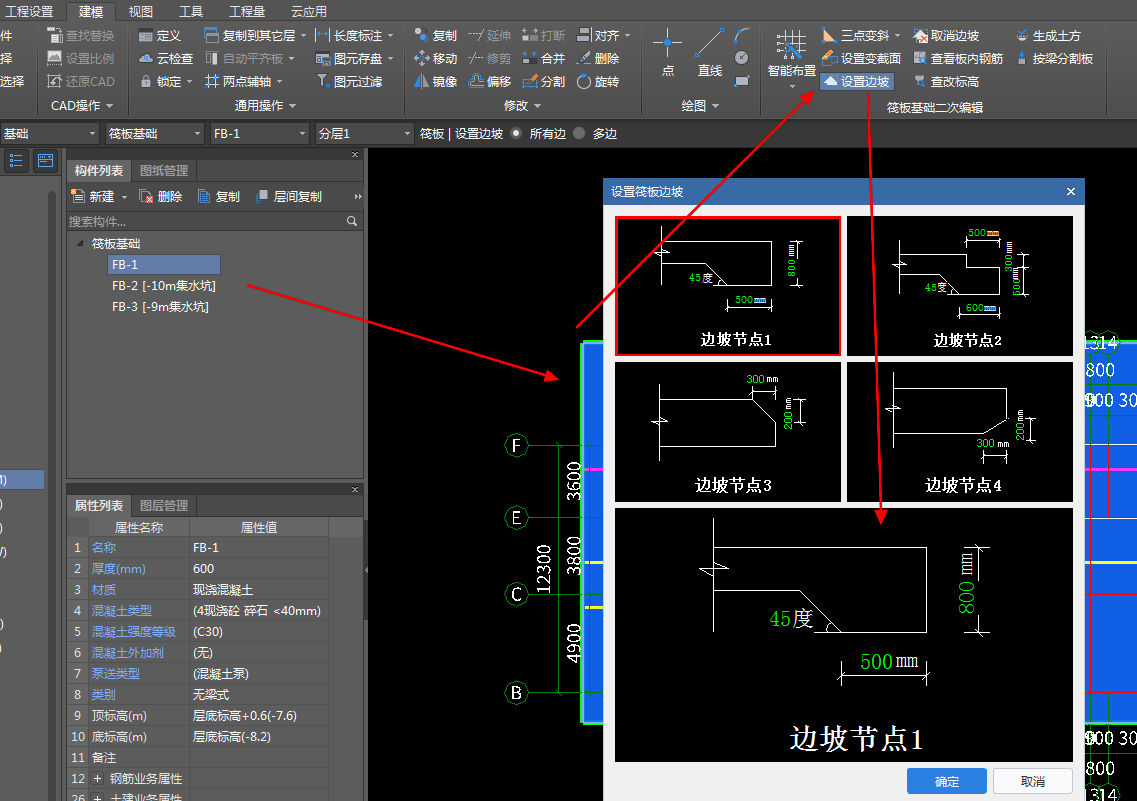The width and height of the screenshot is (1137, 801).
Task: Run the 云检查 cloud check
Action: [x=166, y=58]
